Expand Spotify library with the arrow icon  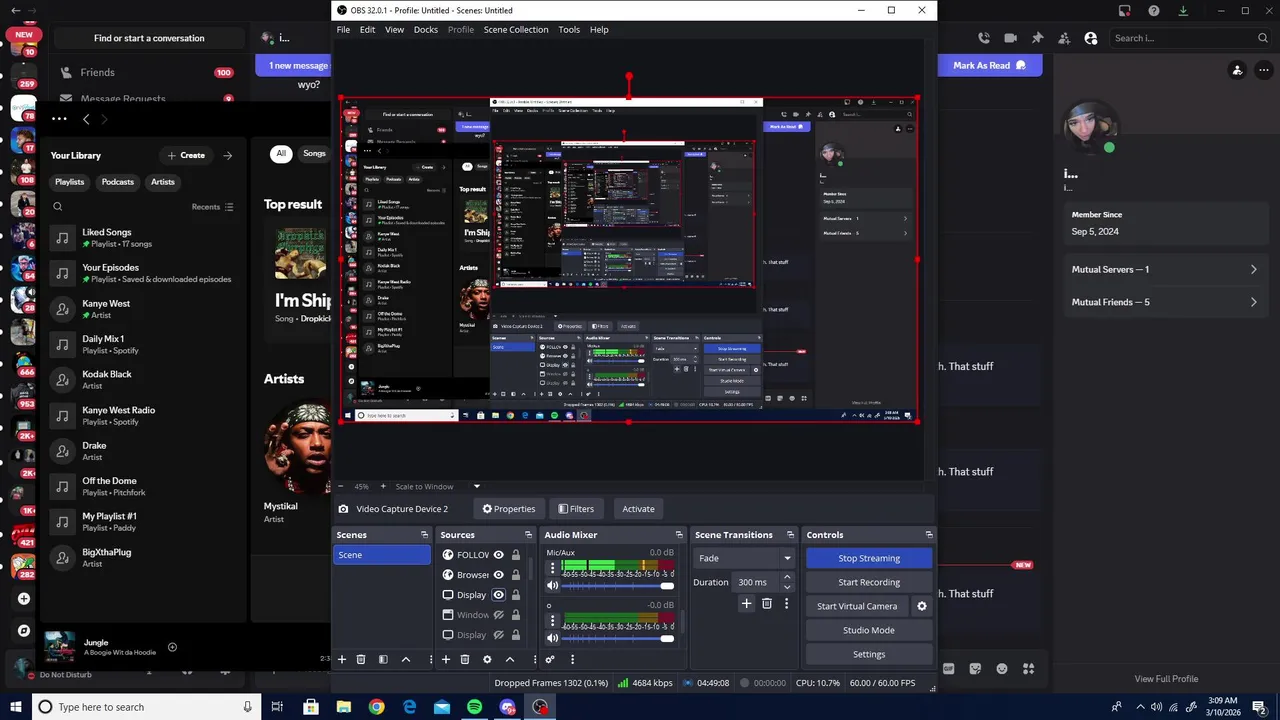227,155
